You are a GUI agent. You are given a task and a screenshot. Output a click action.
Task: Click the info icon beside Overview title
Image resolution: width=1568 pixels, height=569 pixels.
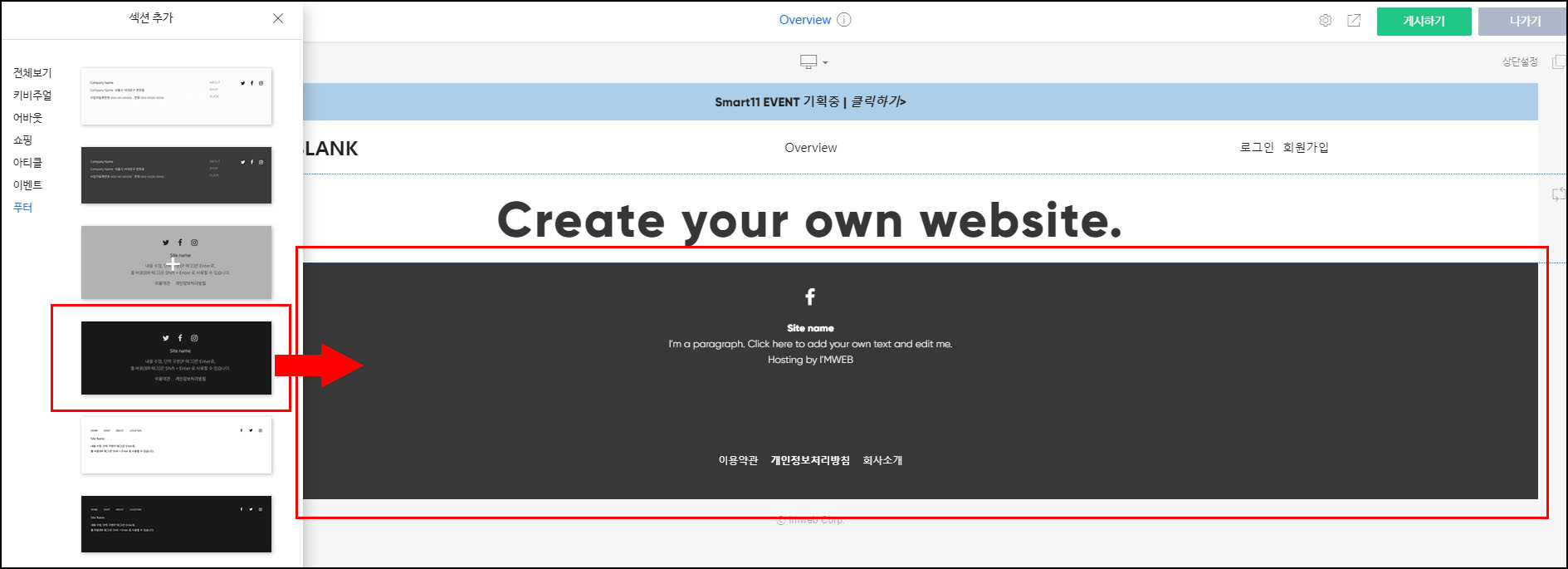(x=844, y=20)
